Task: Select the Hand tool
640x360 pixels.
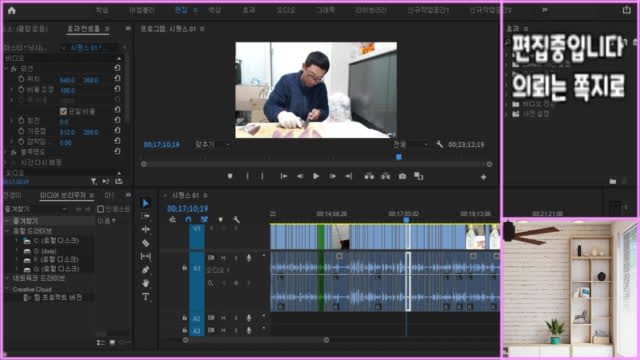Action: pyautogui.click(x=146, y=283)
